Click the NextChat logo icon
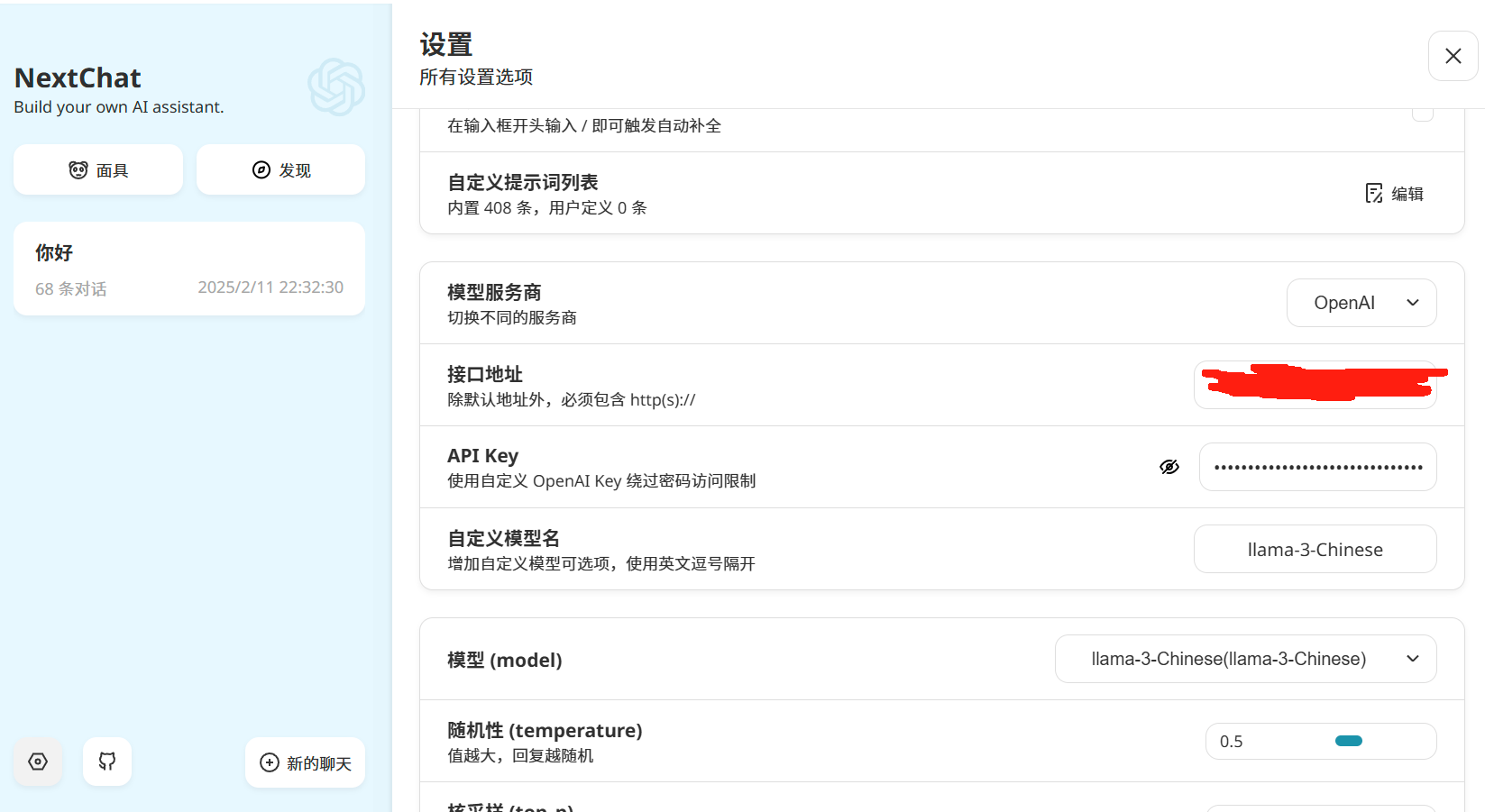 pos(336,87)
